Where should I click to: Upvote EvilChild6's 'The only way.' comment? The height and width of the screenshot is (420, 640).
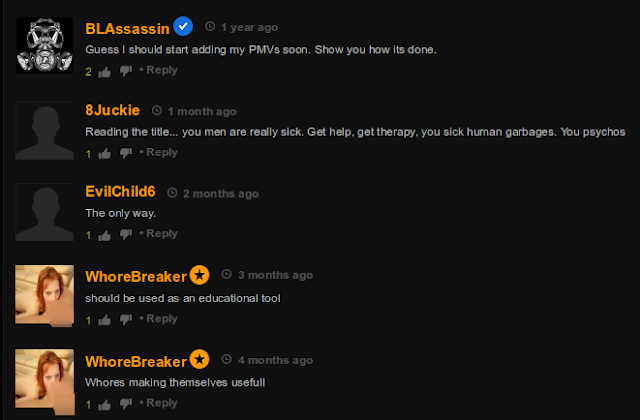[104, 236]
